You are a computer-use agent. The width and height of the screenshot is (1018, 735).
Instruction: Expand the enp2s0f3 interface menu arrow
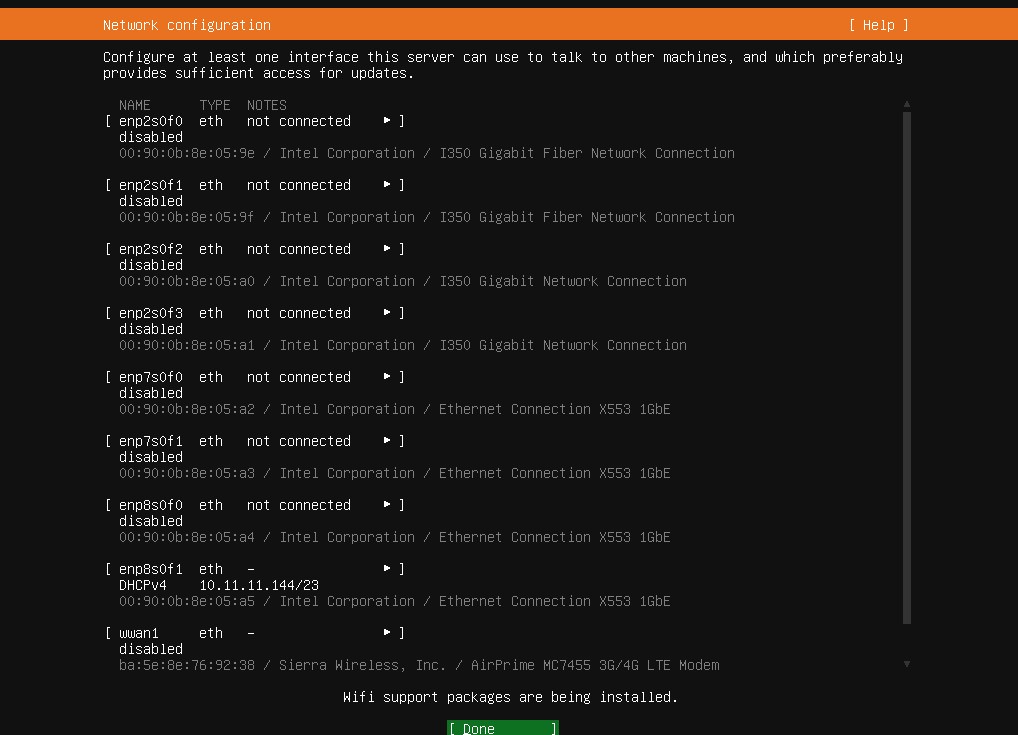(x=387, y=313)
